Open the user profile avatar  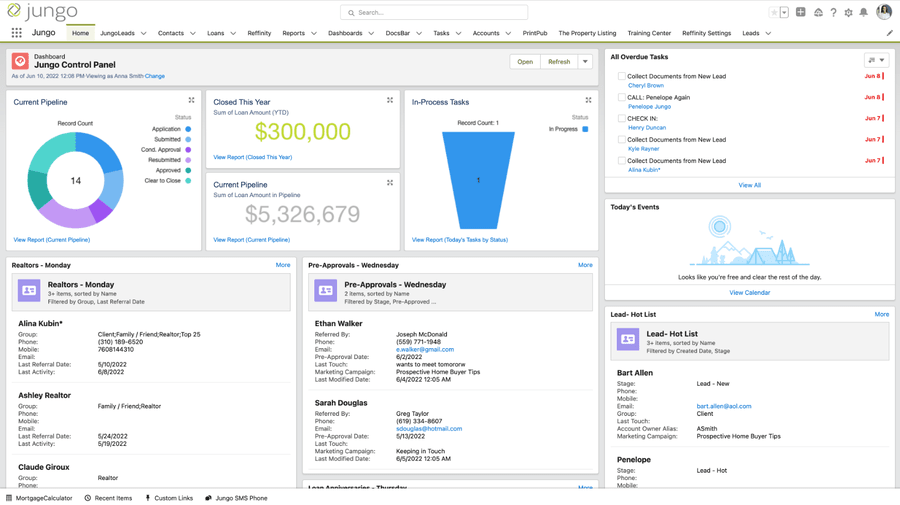pyautogui.click(x=884, y=11)
